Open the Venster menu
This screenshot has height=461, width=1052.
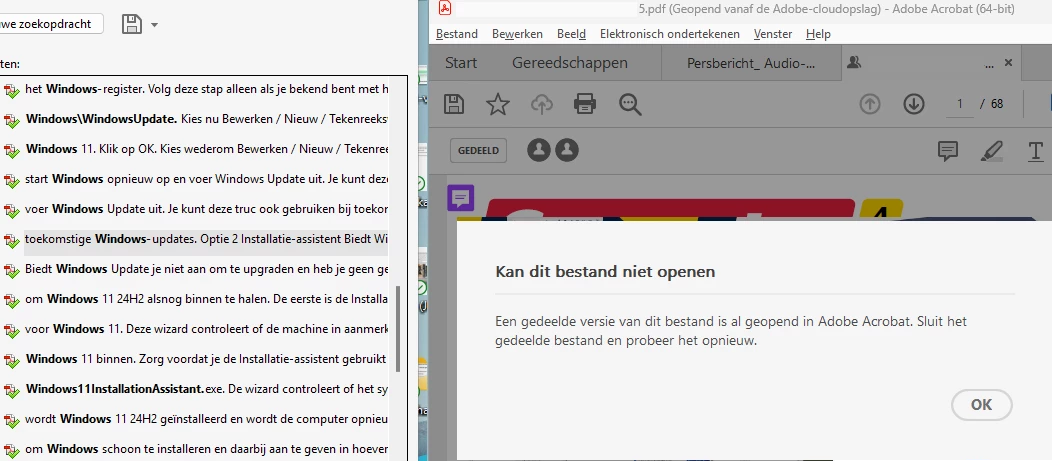coord(773,34)
